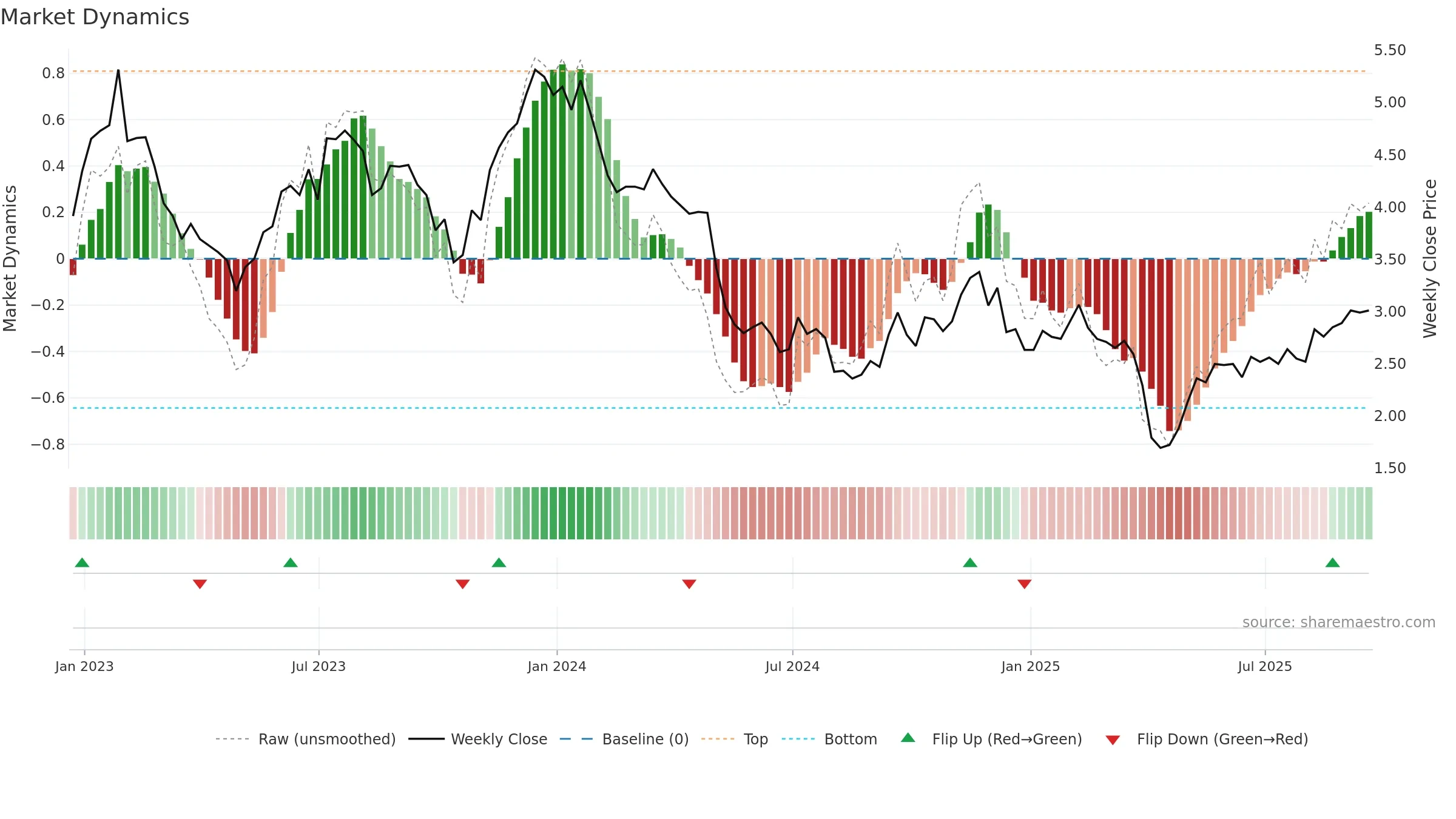Click the Jan 2023 x-axis label

[84, 666]
